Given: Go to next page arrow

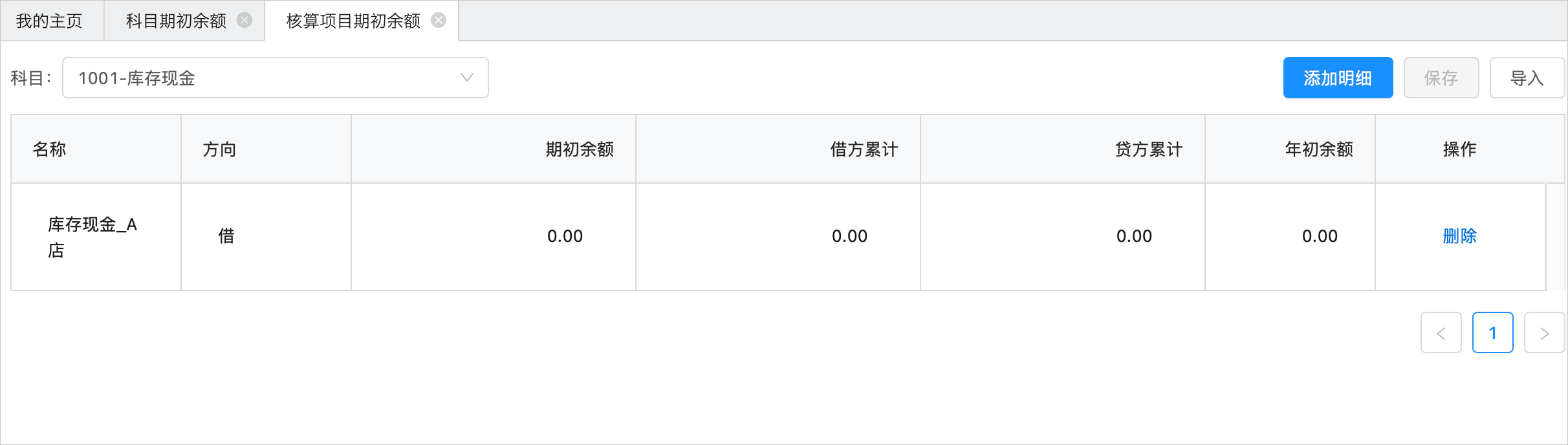Looking at the screenshot, I should 1545,332.
